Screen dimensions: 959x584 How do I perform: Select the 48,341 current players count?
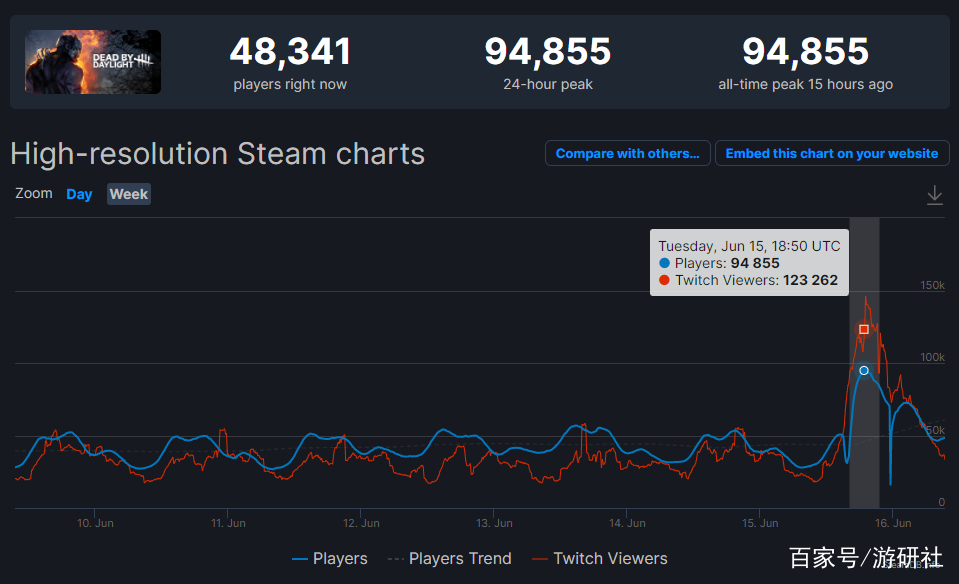pos(291,51)
